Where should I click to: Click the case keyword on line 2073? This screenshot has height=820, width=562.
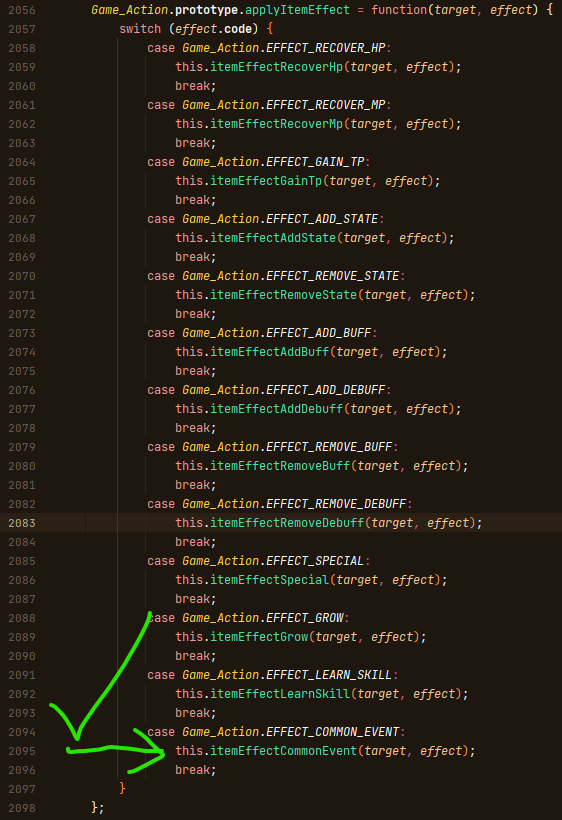coord(161,333)
